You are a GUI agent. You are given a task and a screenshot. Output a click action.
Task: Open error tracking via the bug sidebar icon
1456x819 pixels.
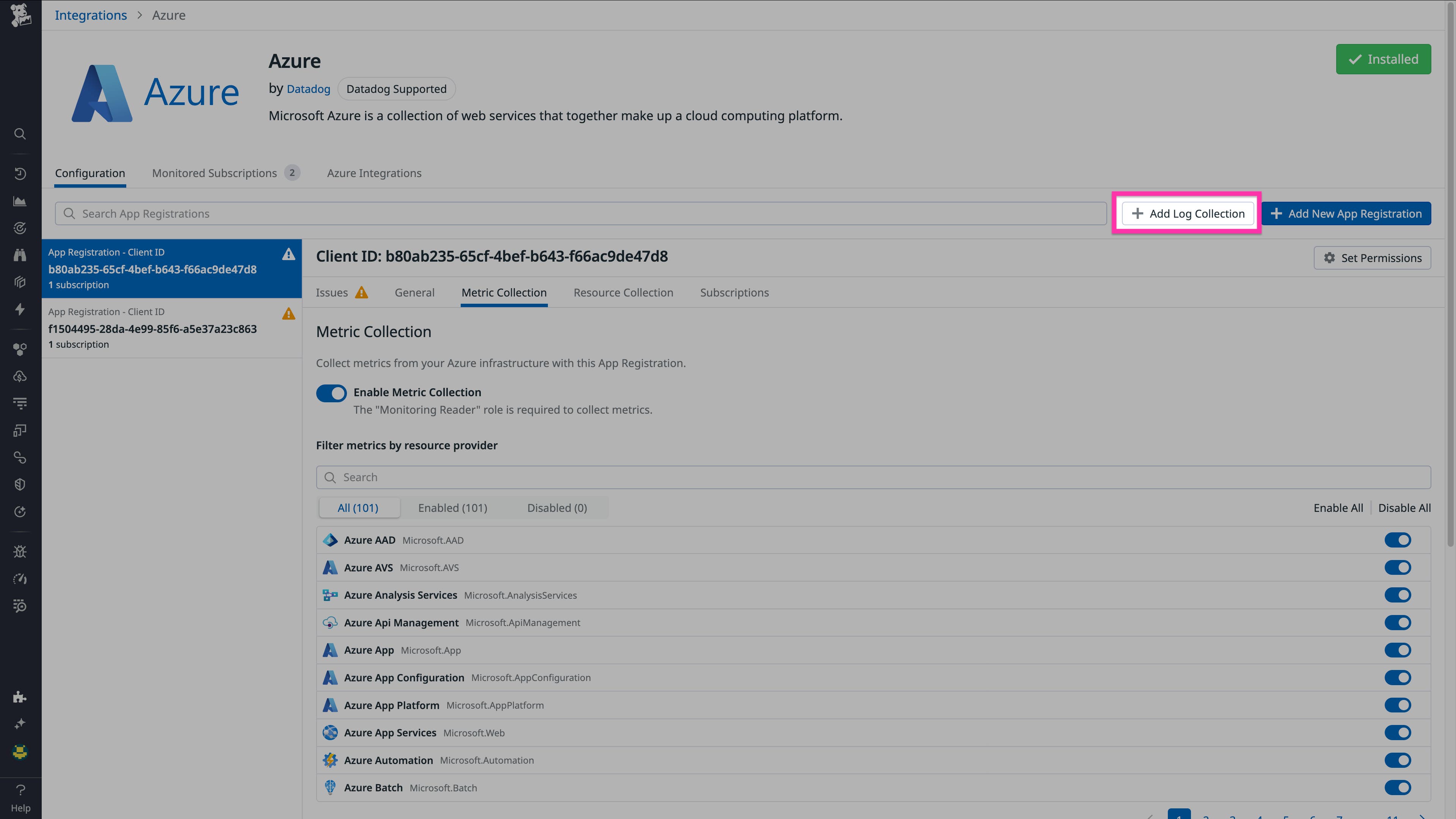click(x=20, y=551)
